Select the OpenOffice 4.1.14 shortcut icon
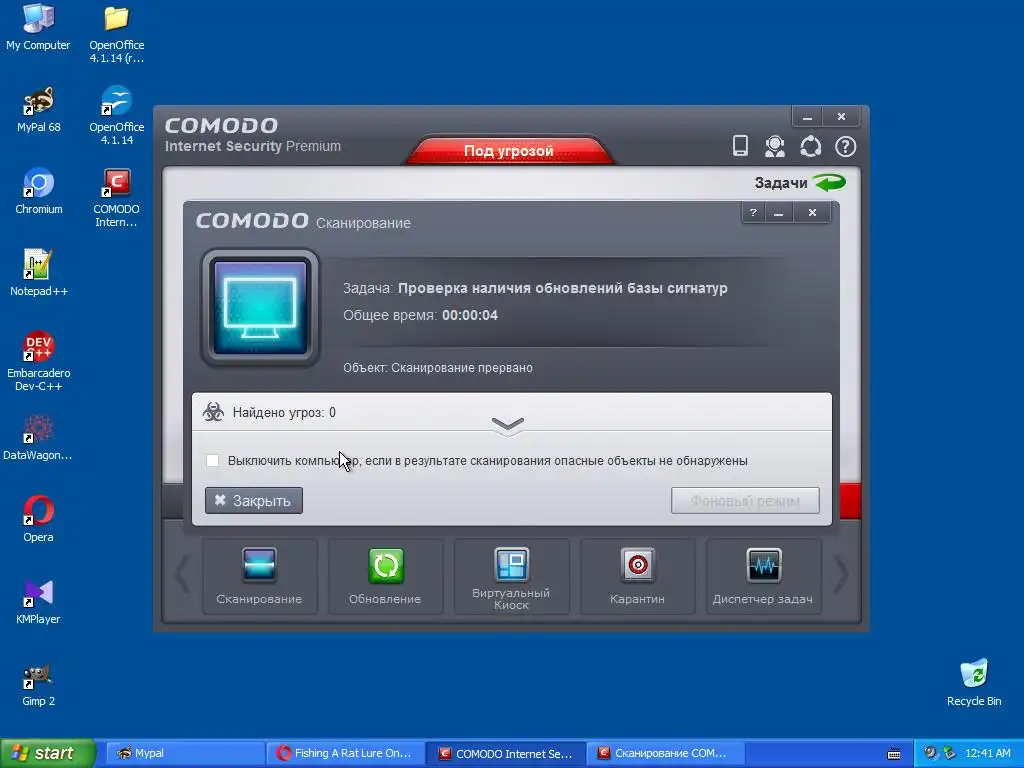The height and width of the screenshot is (768, 1024). click(116, 116)
